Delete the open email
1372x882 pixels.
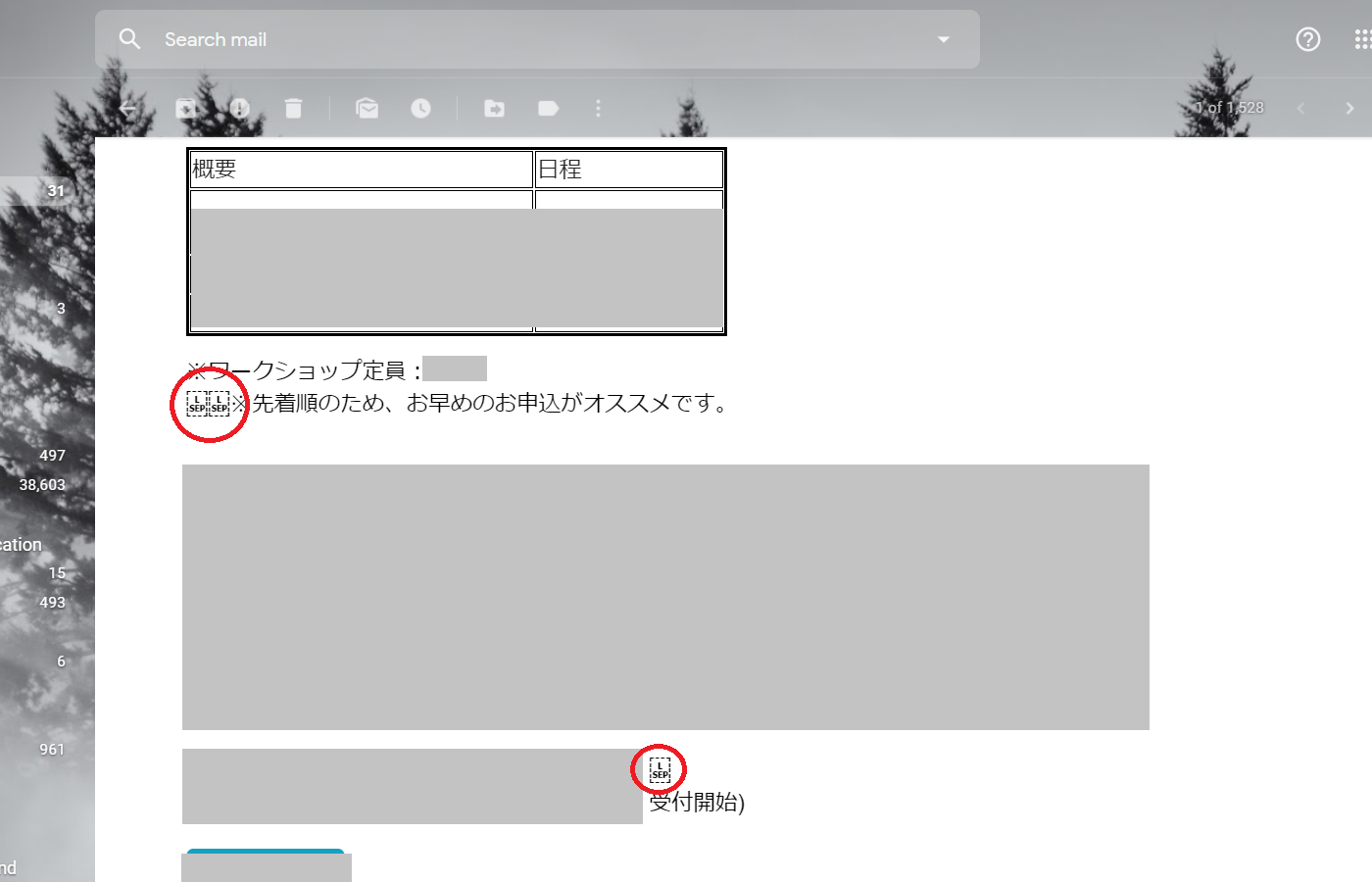[293, 108]
